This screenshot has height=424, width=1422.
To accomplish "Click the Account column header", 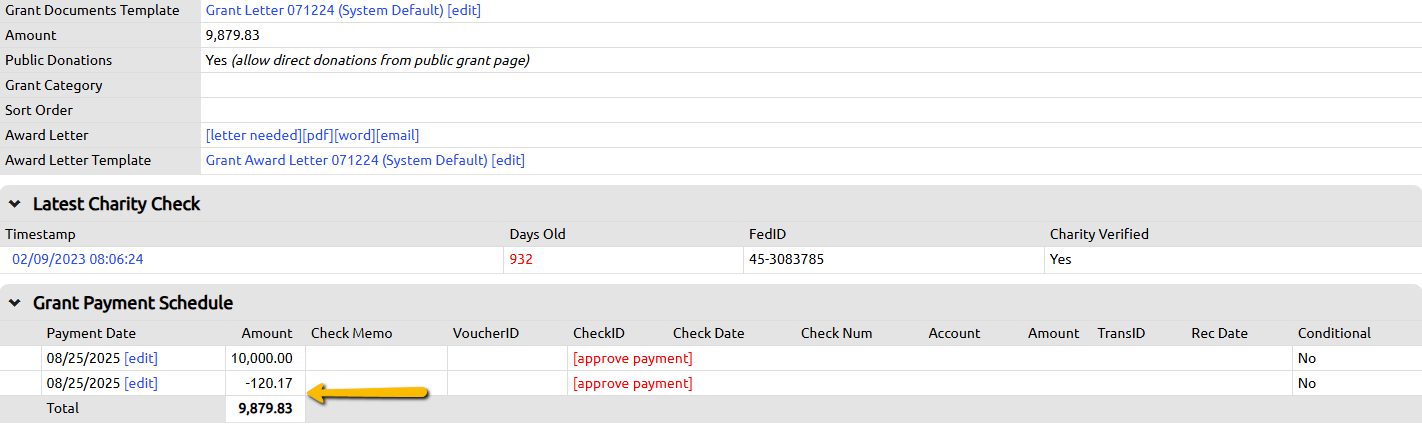I will 954,333.
